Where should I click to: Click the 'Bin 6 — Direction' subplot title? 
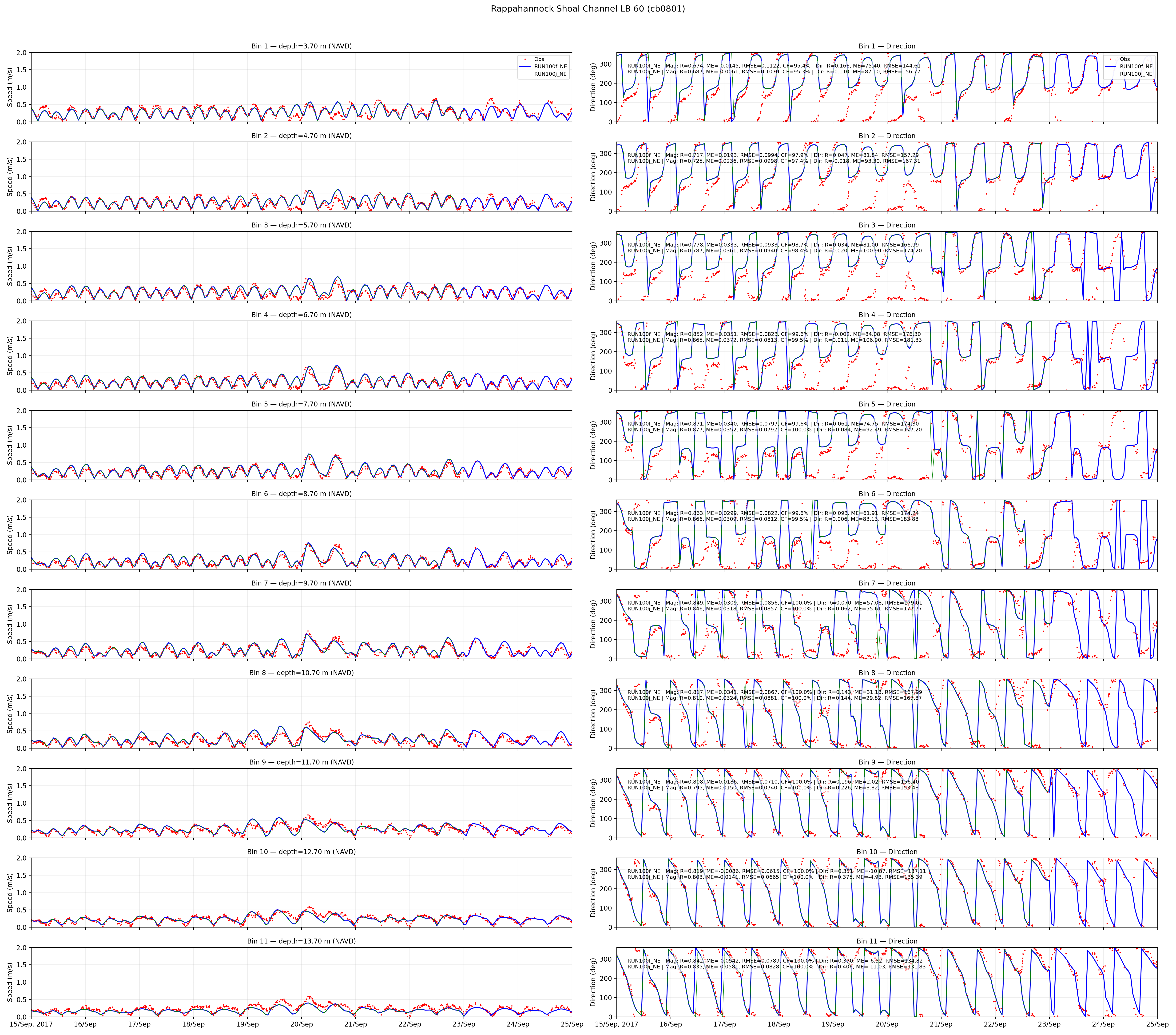[x=887, y=494]
